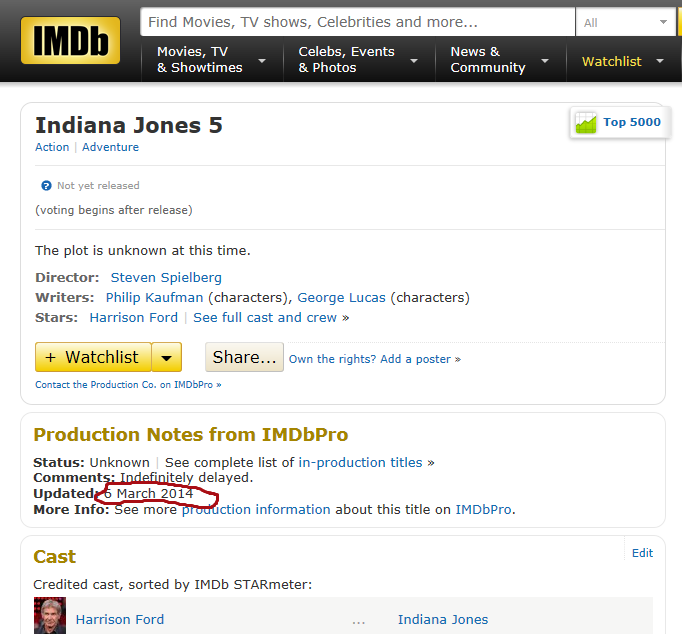
Task: Click the Indiana Jones character link
Action: (x=443, y=619)
